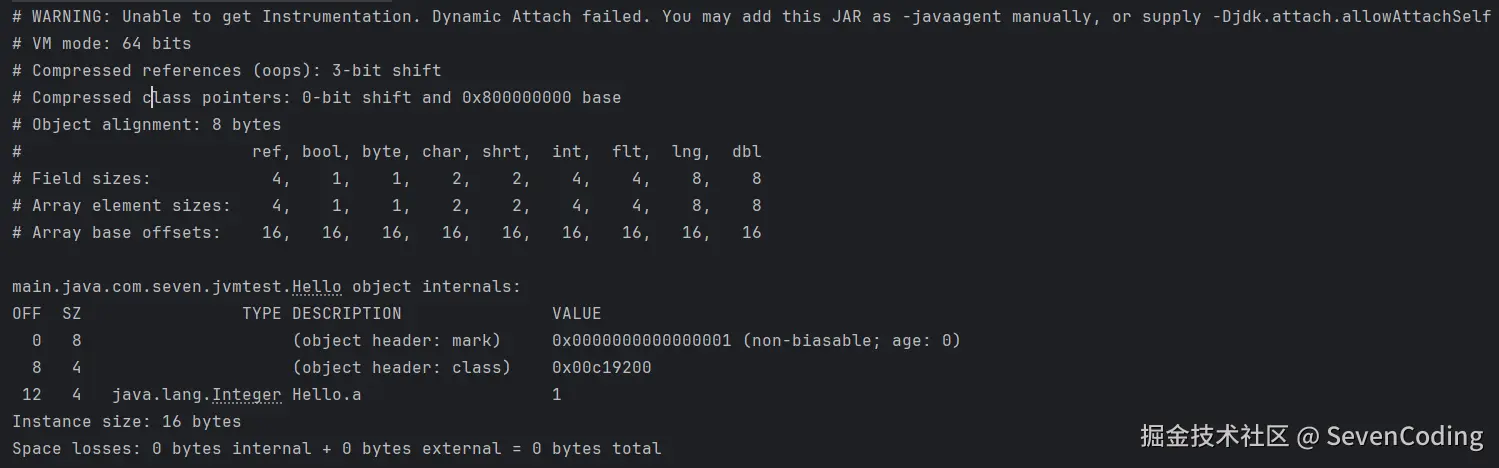Click the underlined word Hello in class name
This screenshot has width=1499, height=468.
click(316, 287)
